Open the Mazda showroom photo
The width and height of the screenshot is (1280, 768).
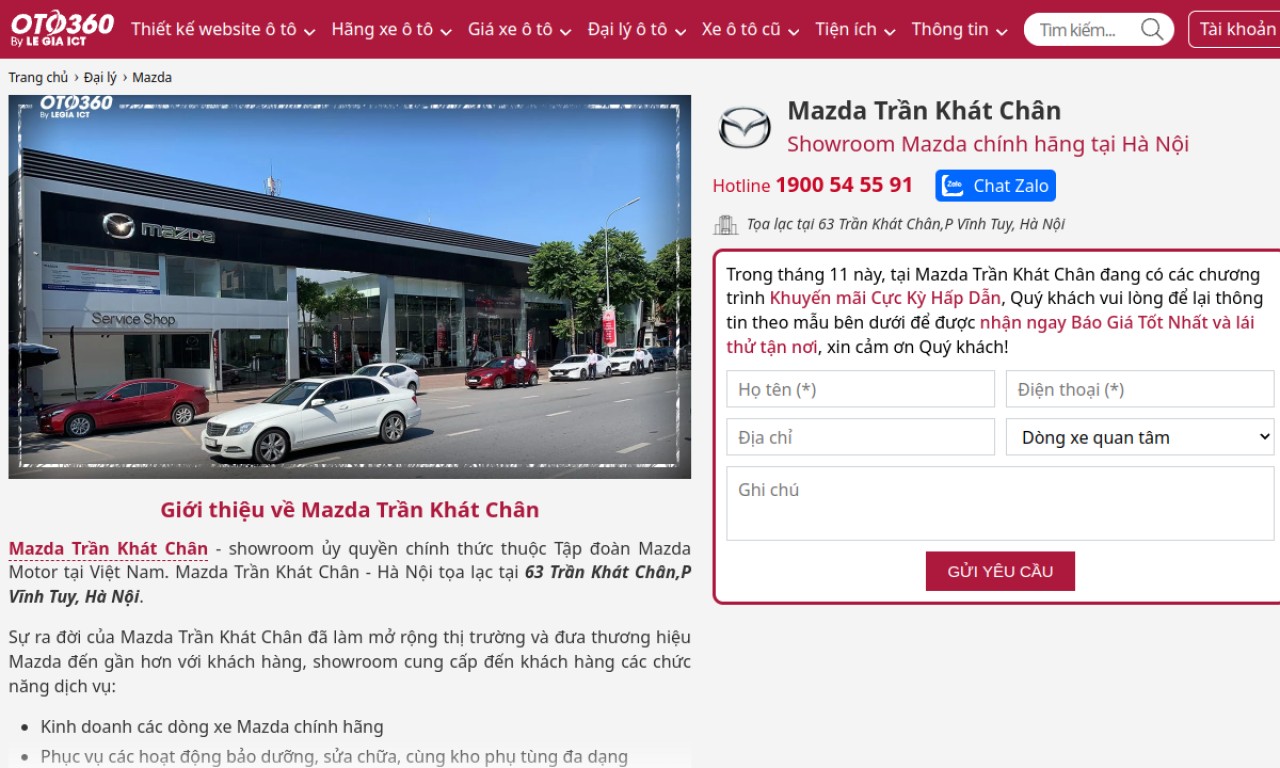(350, 287)
